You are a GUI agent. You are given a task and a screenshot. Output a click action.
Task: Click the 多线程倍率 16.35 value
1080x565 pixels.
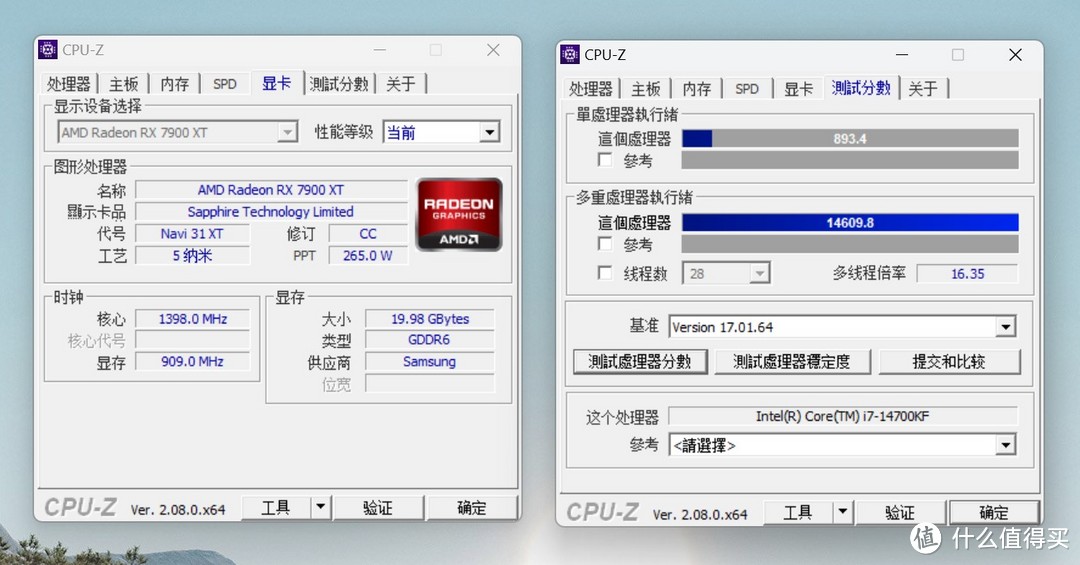pyautogui.click(x=968, y=274)
